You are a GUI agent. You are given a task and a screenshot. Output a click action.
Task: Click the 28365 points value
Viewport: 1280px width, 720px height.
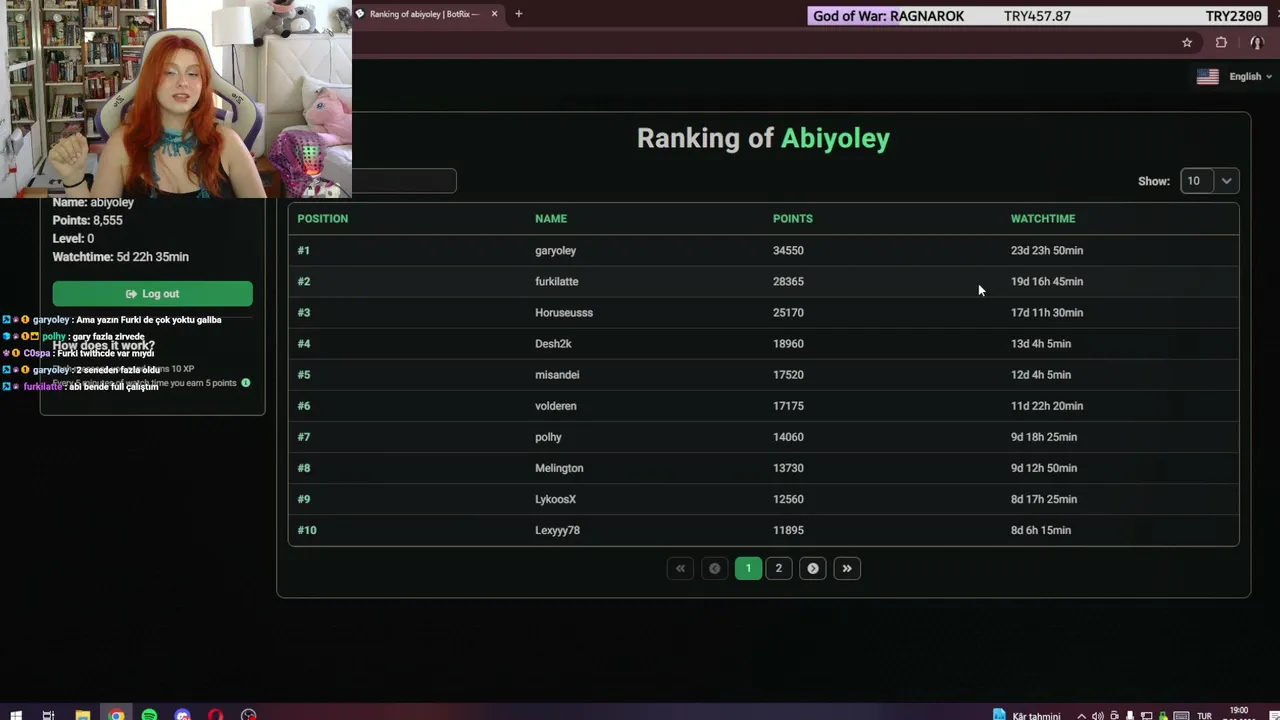788,282
